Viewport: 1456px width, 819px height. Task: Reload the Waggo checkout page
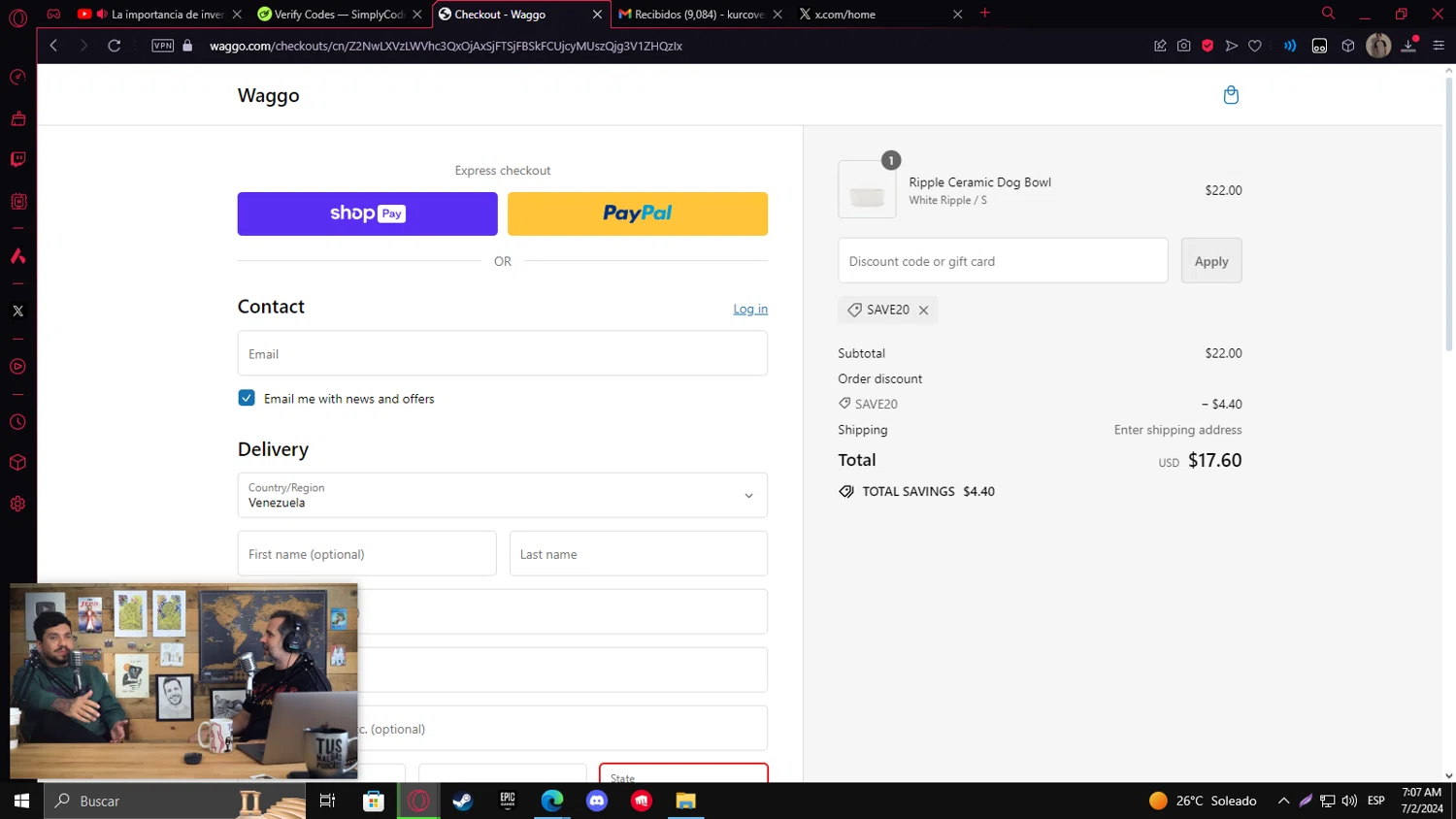(114, 46)
